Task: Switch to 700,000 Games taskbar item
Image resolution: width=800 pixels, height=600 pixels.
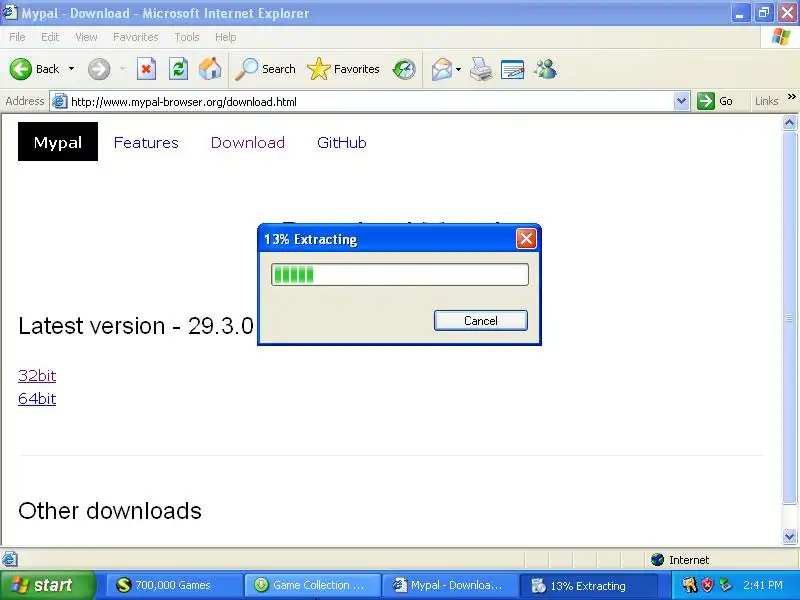Action: 174,585
